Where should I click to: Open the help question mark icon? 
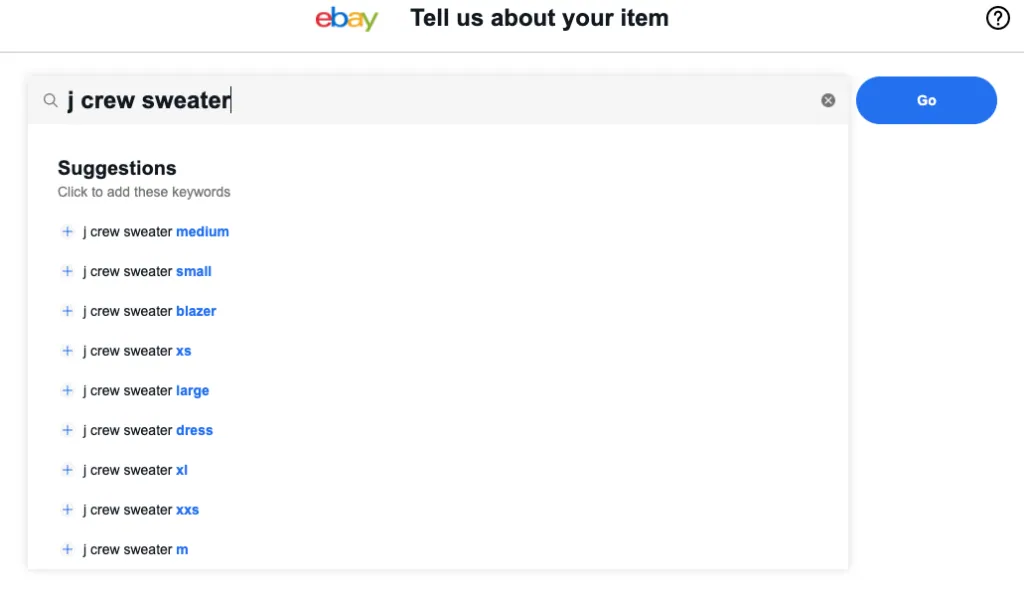pos(997,18)
